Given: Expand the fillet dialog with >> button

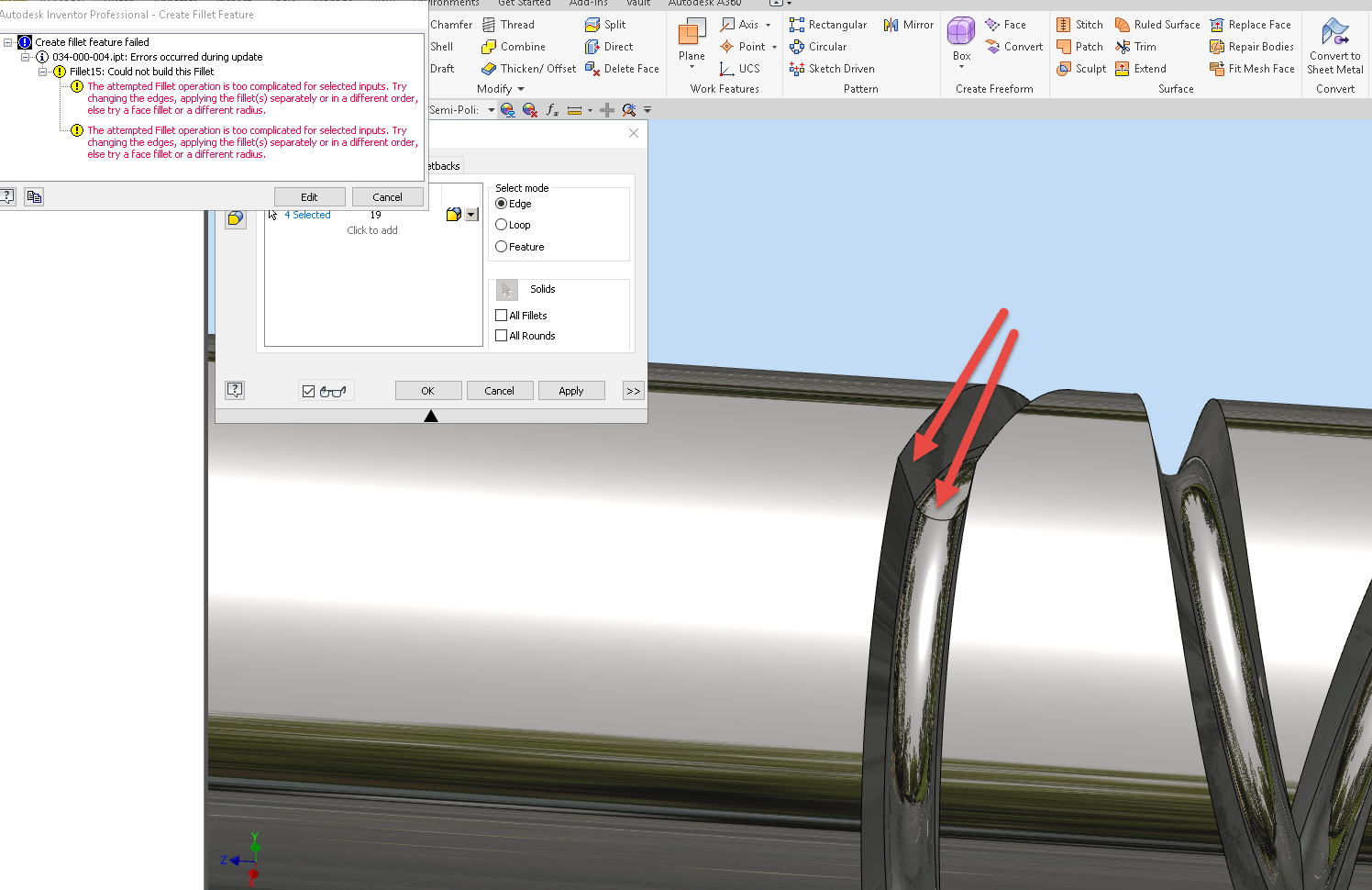Looking at the screenshot, I should coord(633,391).
